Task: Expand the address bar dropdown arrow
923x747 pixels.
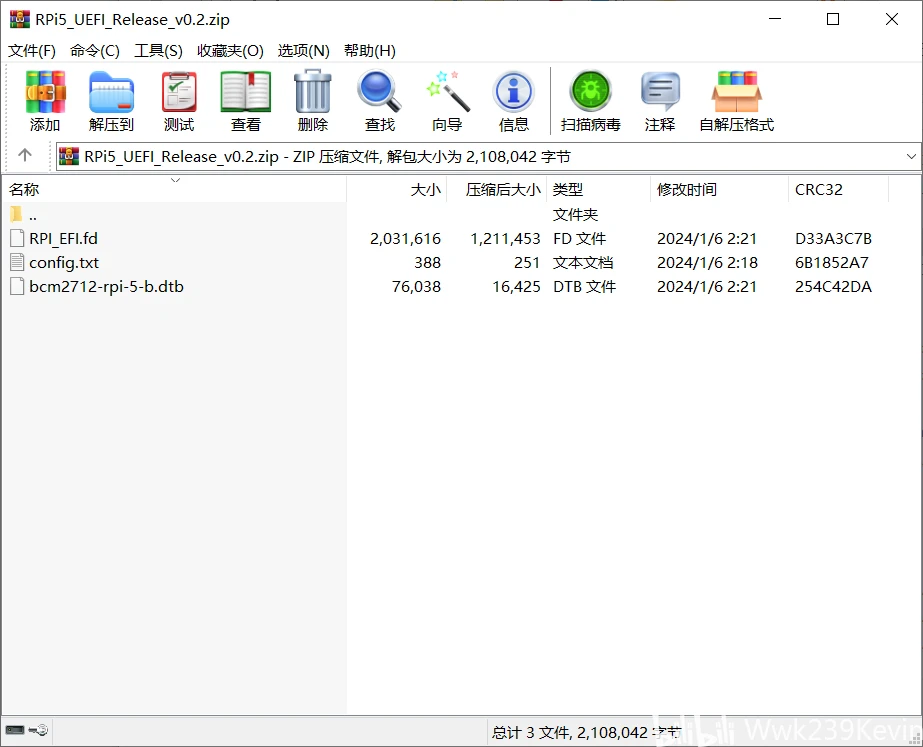Action: pos(911,157)
